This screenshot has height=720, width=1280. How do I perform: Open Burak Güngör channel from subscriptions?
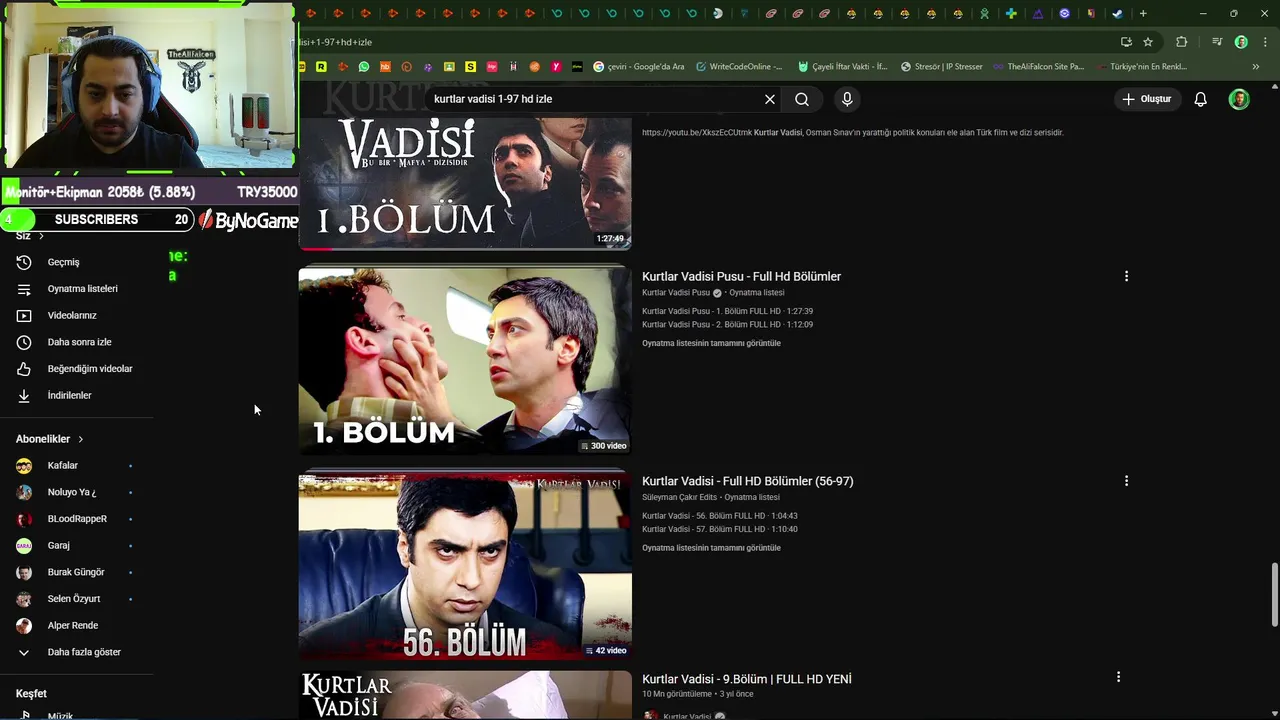point(76,572)
